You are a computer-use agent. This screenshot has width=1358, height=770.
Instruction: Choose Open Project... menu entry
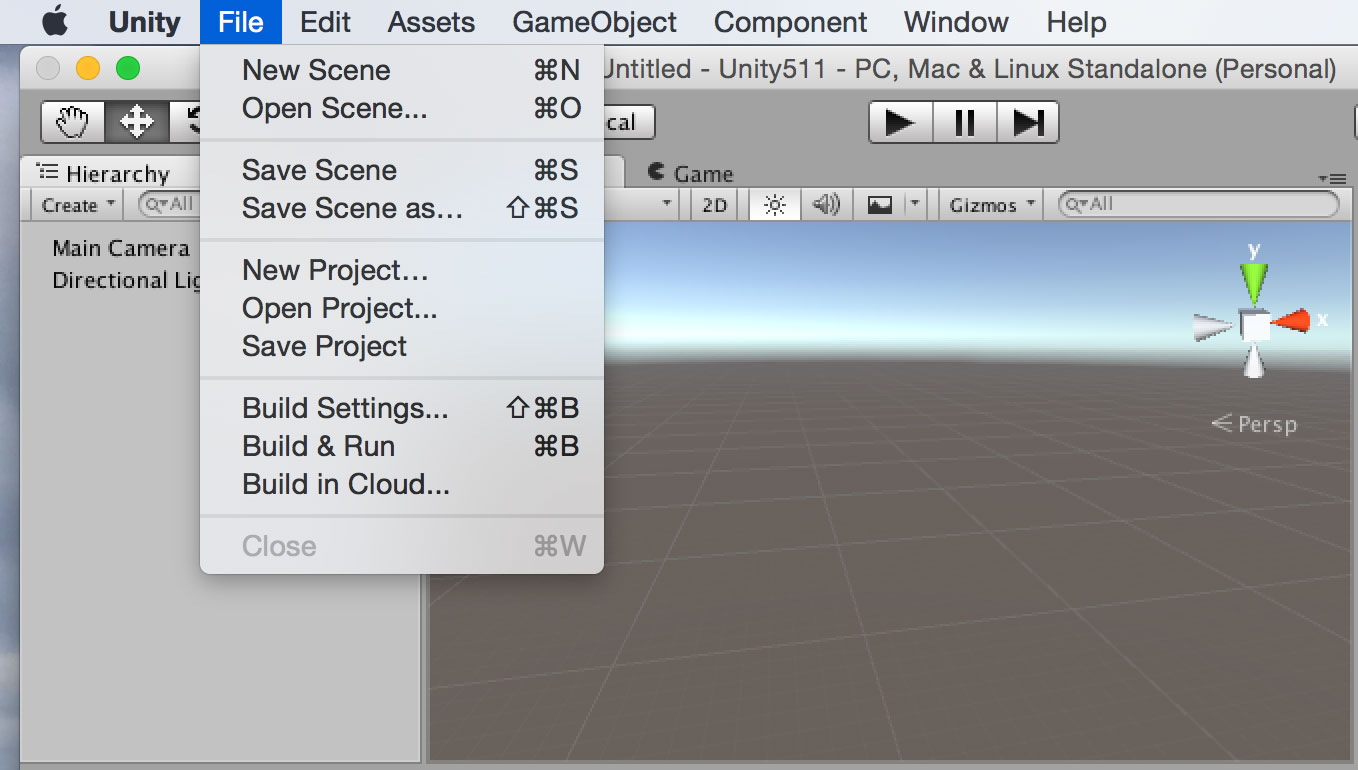tap(402, 308)
